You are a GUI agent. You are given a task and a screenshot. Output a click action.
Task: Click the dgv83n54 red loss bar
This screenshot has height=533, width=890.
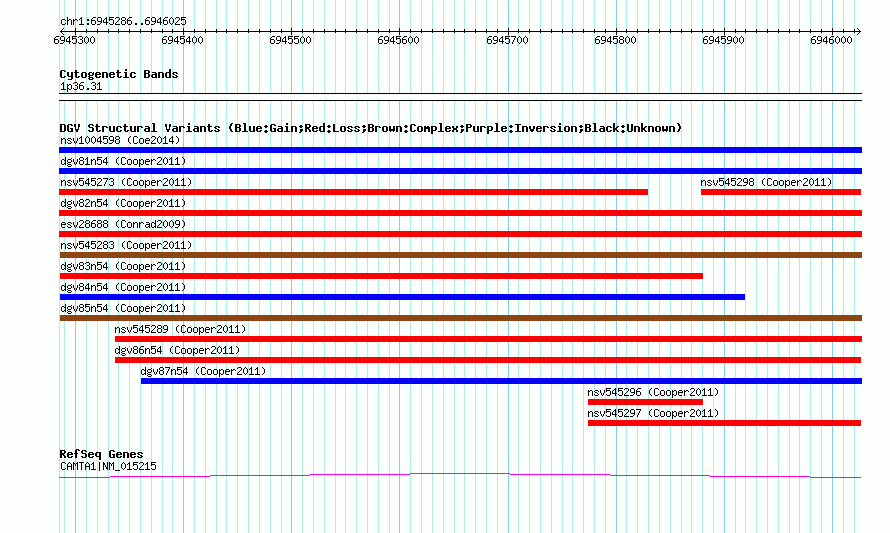point(381,276)
